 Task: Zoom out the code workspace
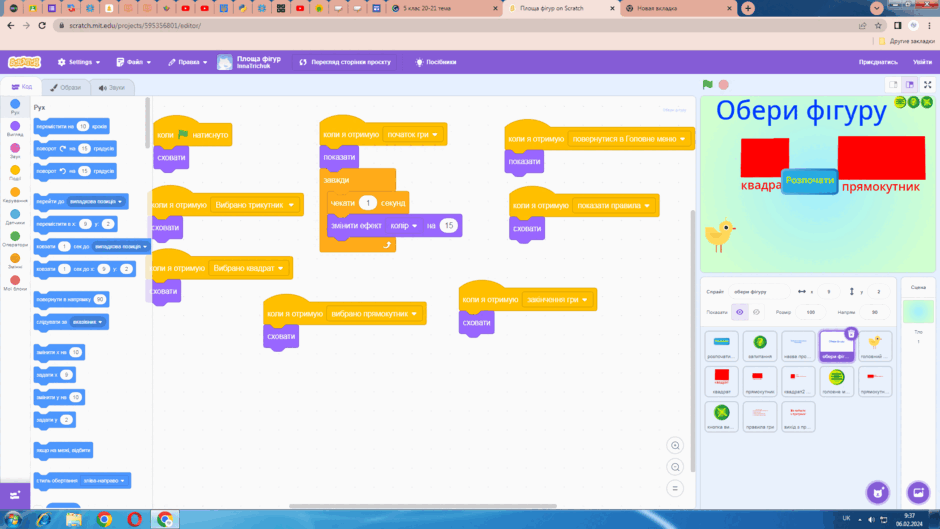coord(675,467)
